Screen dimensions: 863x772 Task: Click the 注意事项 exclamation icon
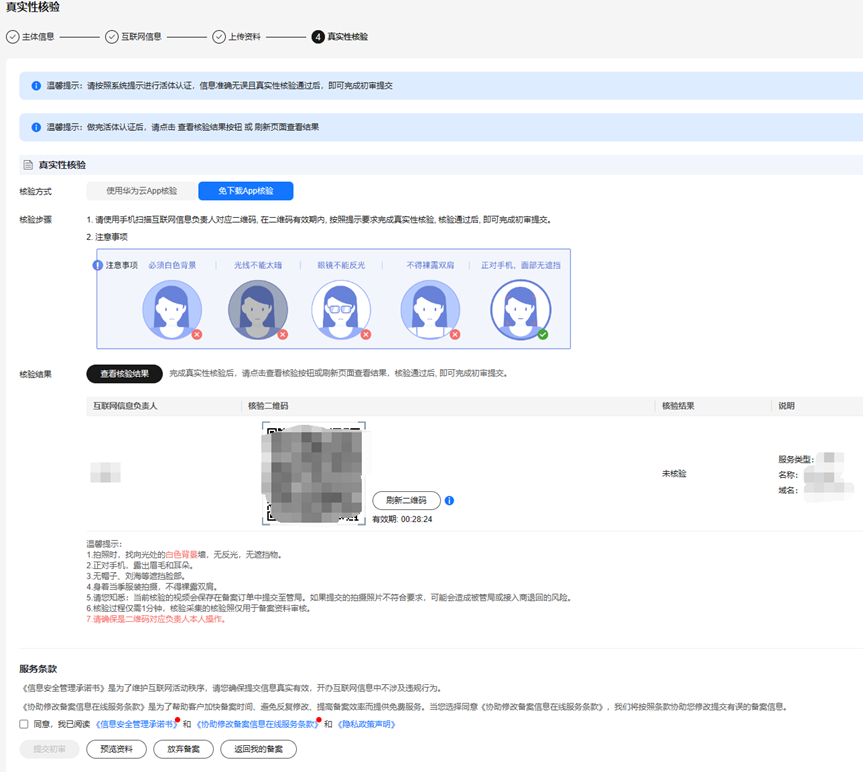97,265
